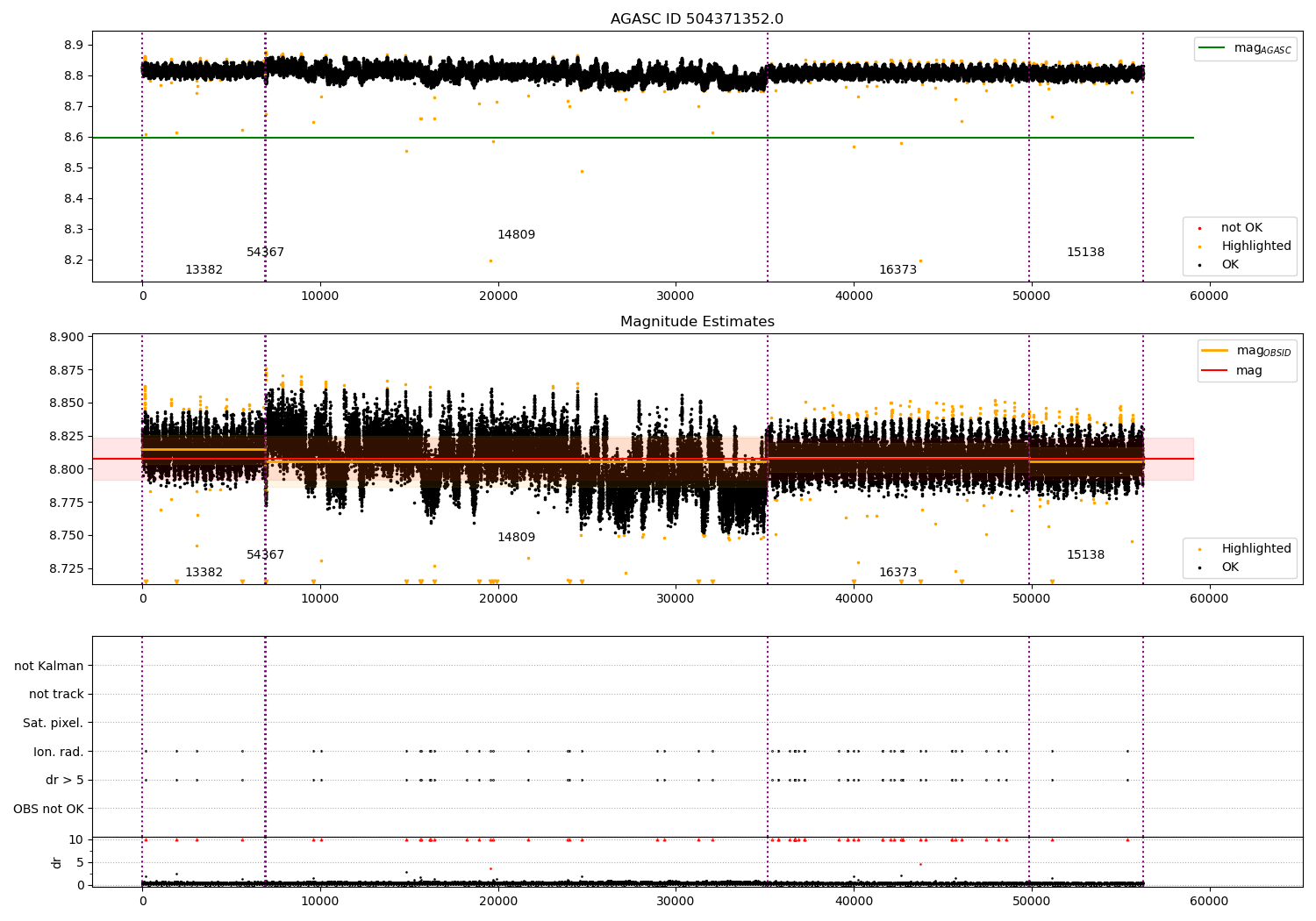The height and width of the screenshot is (921, 1316).
Task: Click OBSID label 16373 in Magnitude Estimates plot
Action: pyautogui.click(x=898, y=573)
